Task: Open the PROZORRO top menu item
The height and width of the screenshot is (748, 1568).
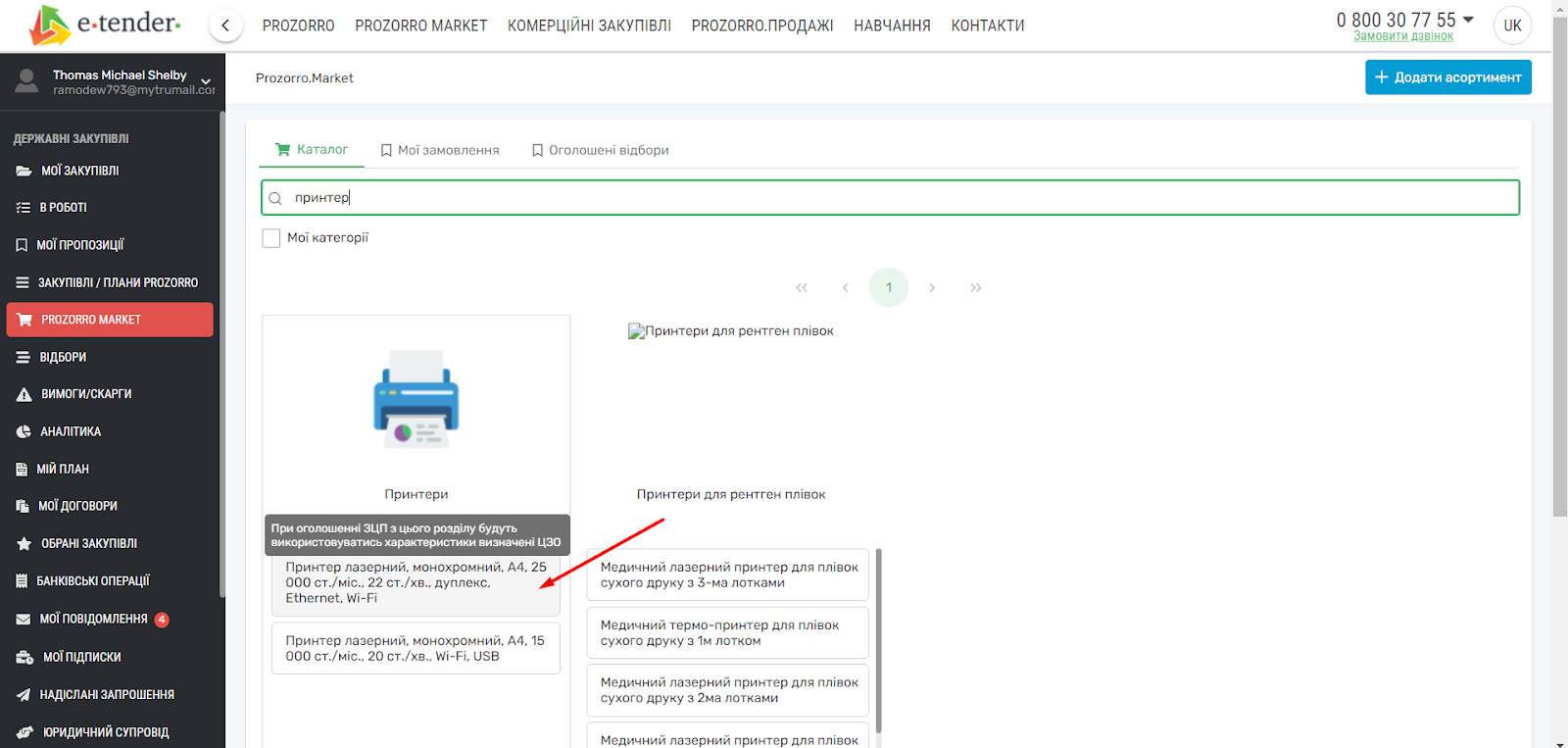Action: [x=299, y=25]
